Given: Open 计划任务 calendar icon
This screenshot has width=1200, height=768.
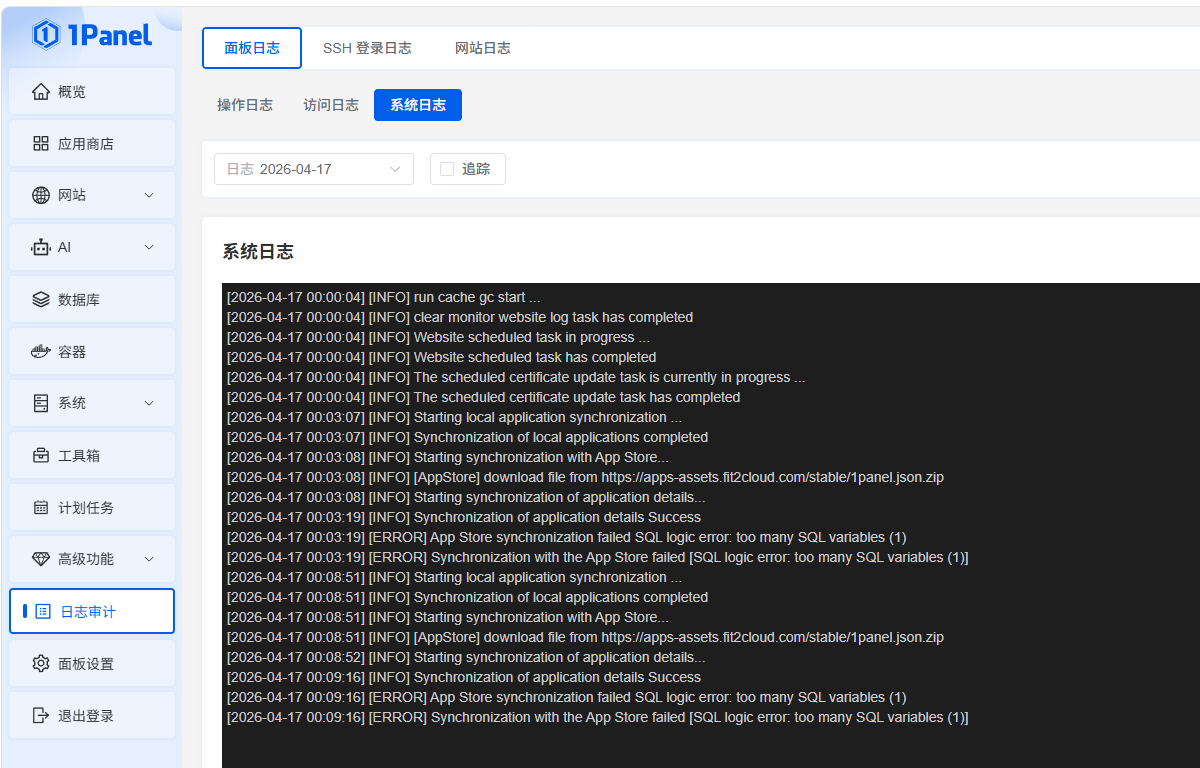Looking at the screenshot, I should tap(41, 508).
